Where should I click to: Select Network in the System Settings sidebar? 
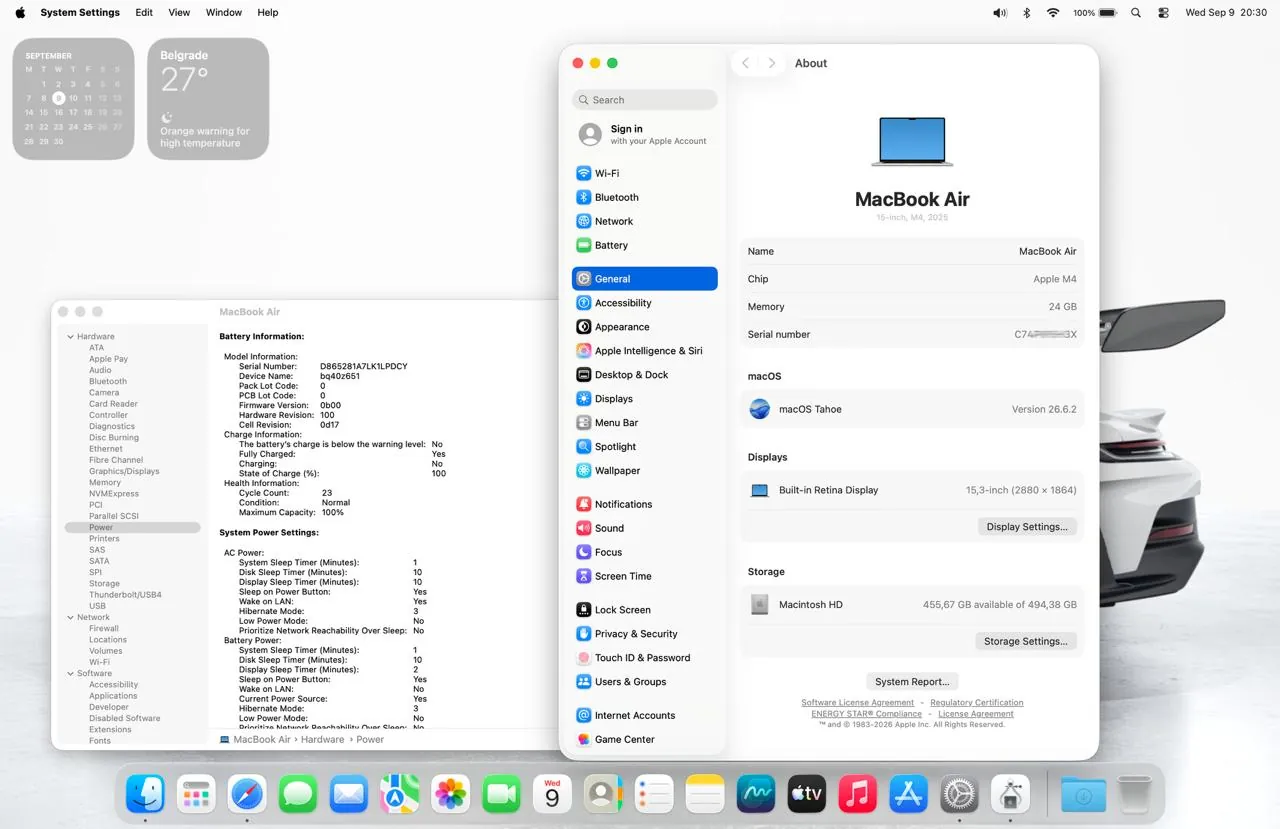click(644, 221)
